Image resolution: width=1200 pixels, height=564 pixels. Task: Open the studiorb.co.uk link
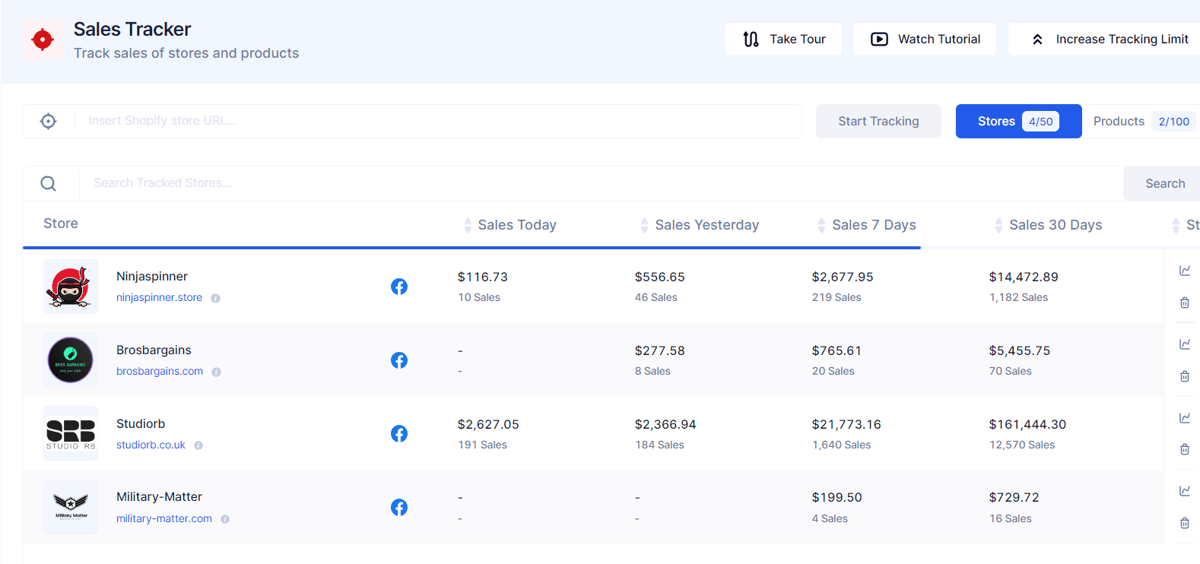point(151,445)
